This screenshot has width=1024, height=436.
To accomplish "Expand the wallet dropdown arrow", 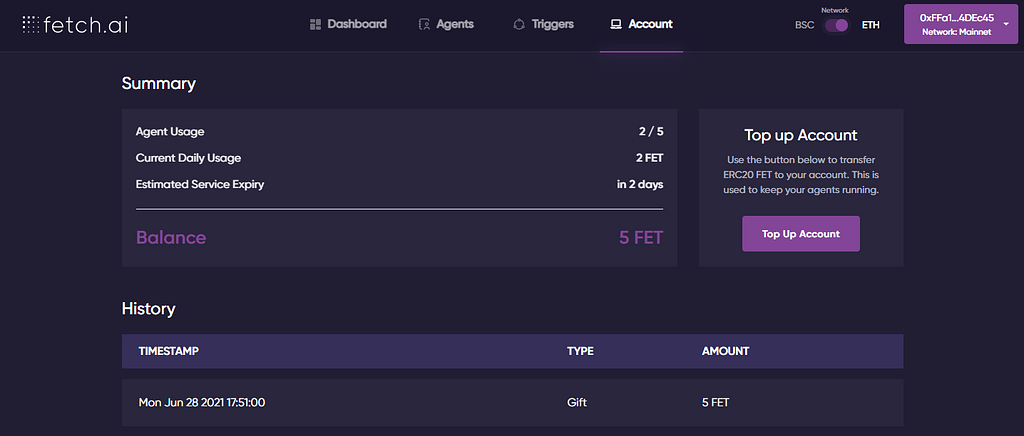I will (x=1006, y=24).
